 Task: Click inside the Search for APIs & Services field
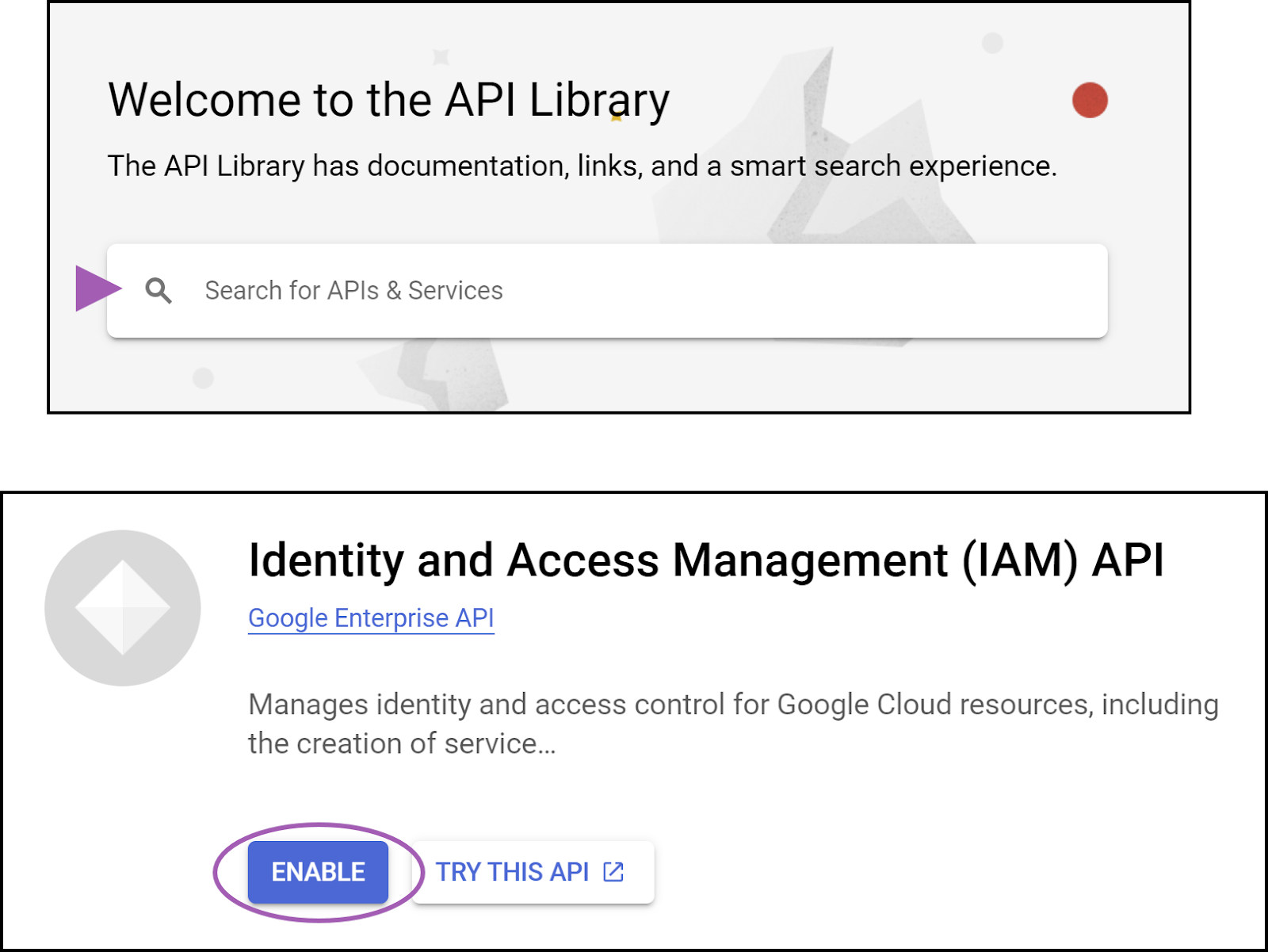pos(555,290)
